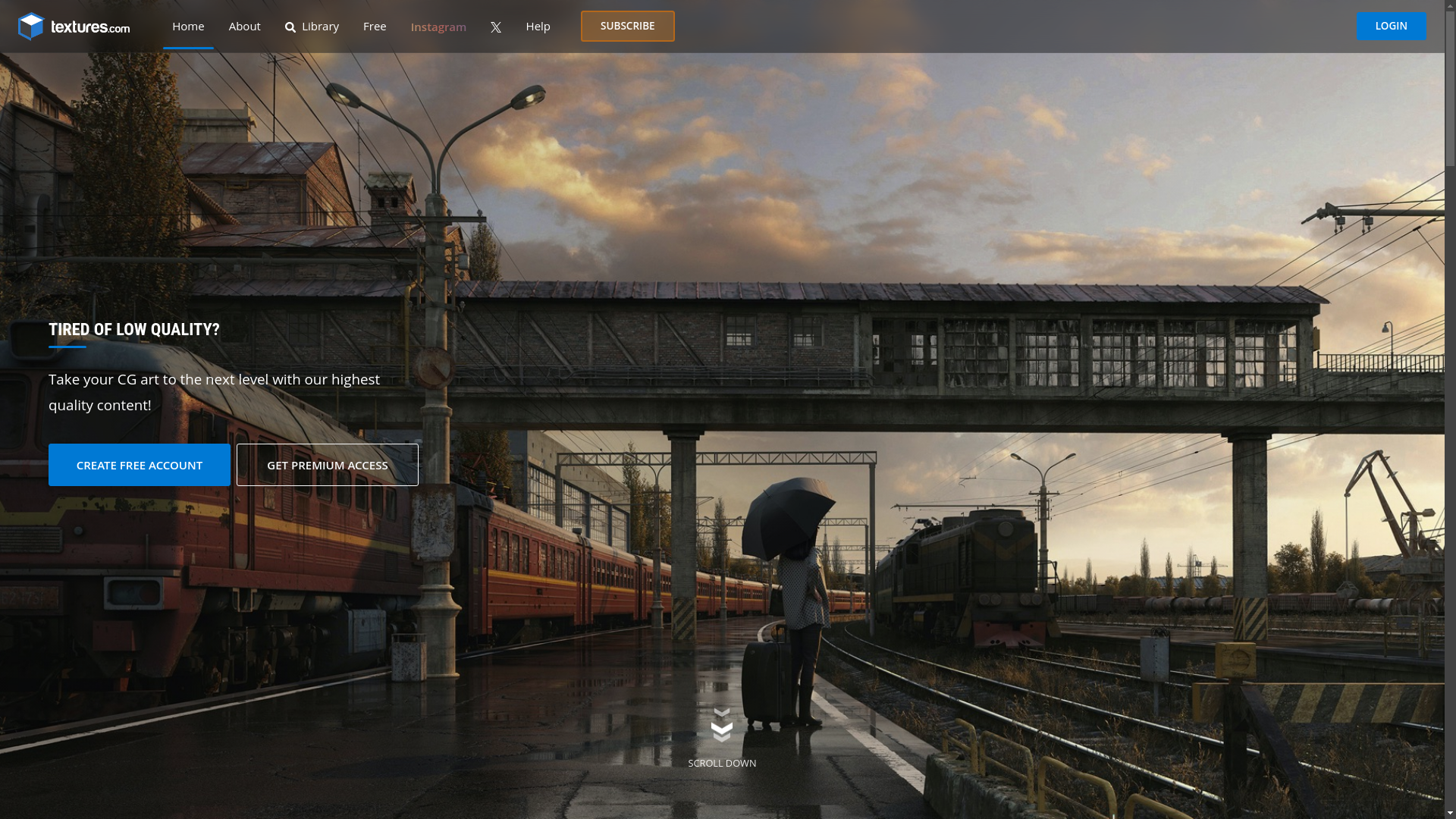The height and width of the screenshot is (819, 1456).
Task: Click the 'Take your CG art' tagline text
Action: (x=215, y=392)
